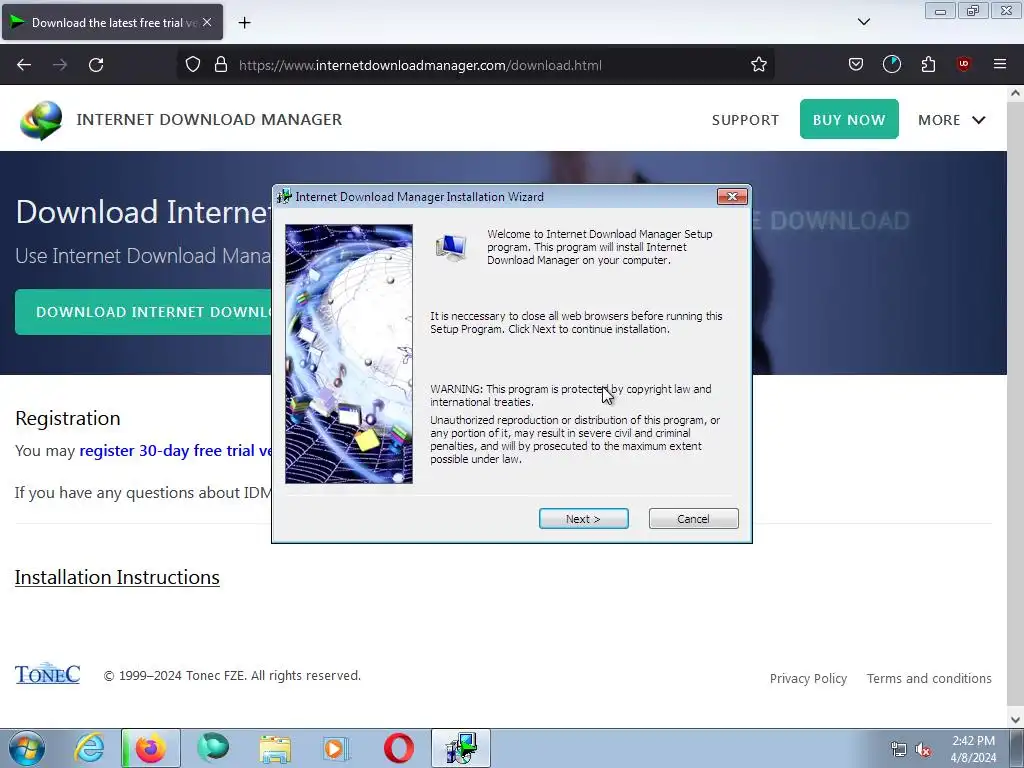Go back in Firefox history
Image resolution: width=1024 pixels, height=768 pixels.
(x=24, y=65)
